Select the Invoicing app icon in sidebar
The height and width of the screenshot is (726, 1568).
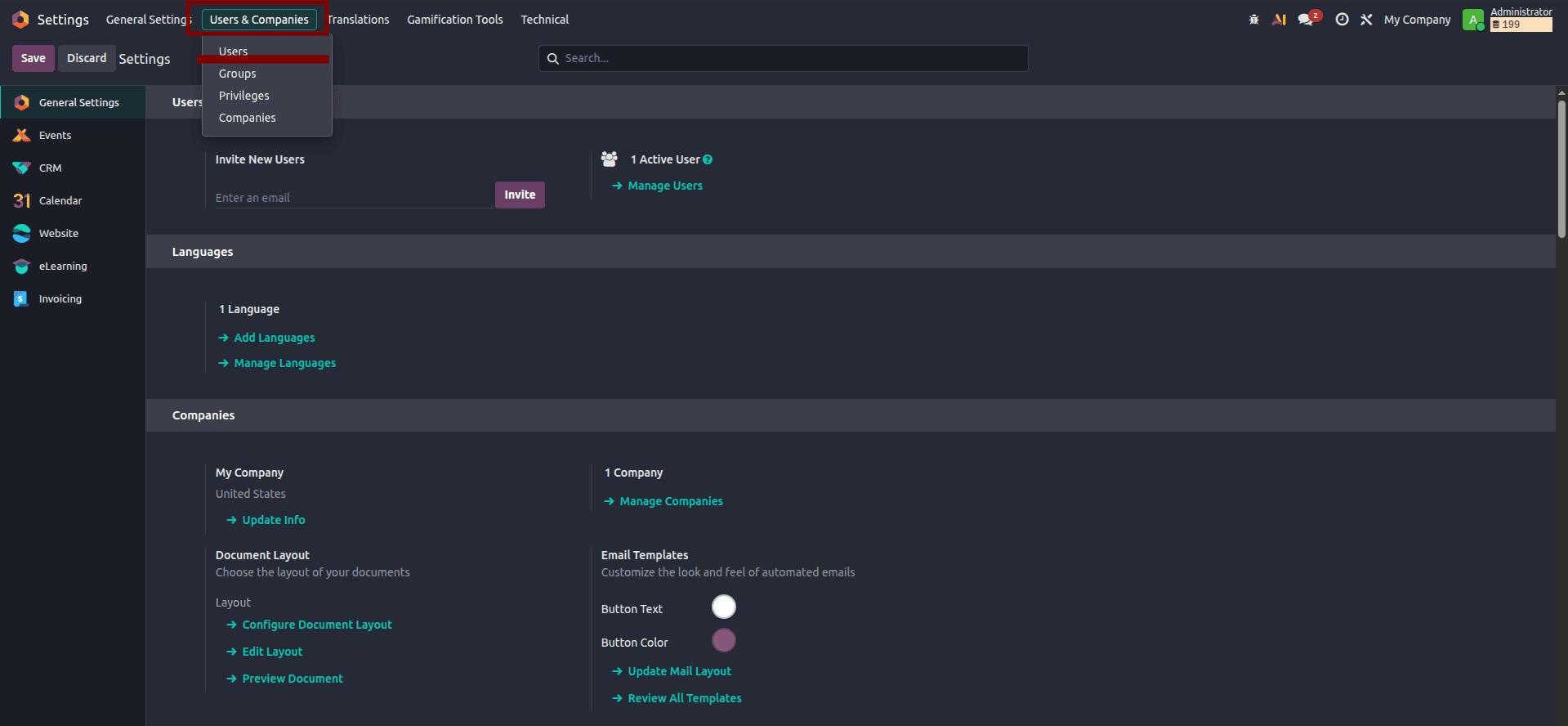coord(22,298)
